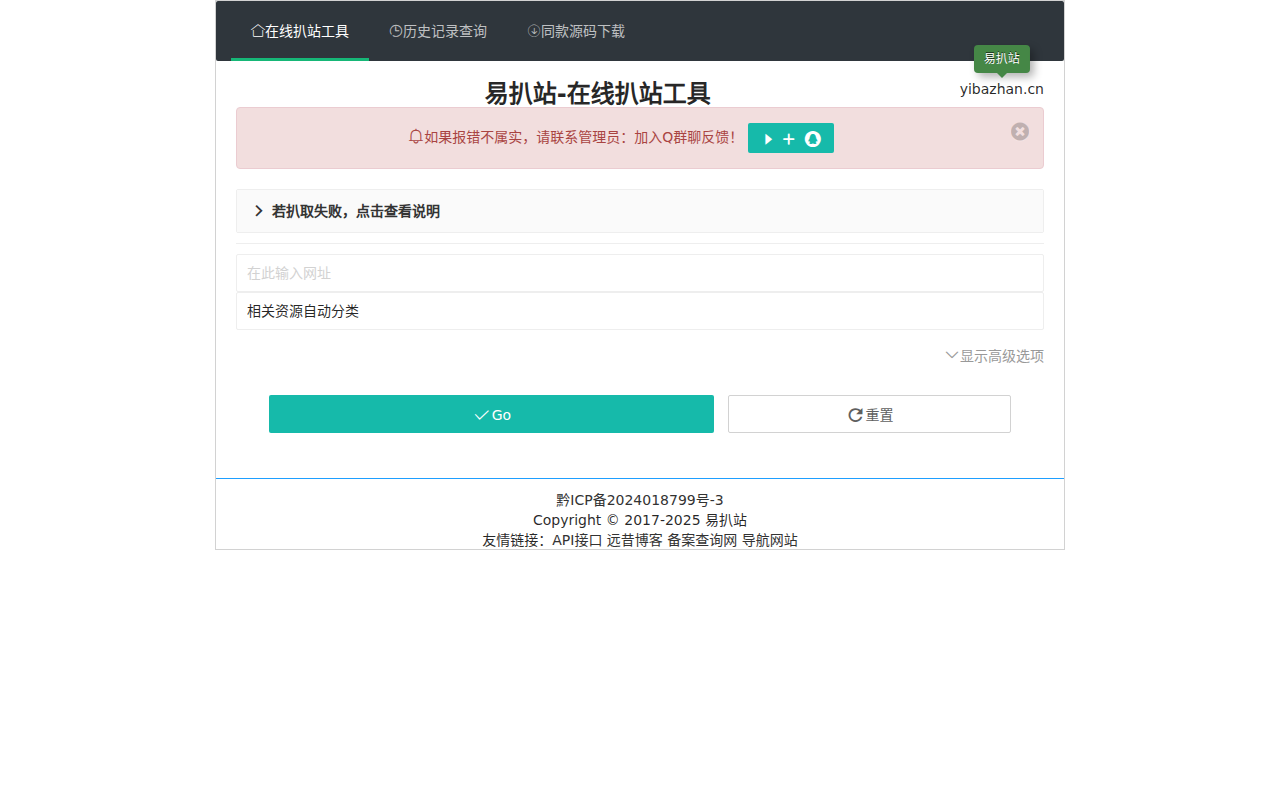Open the 黔ICP备2024018799号-3 link
This screenshot has width=1280, height=800.
point(640,500)
